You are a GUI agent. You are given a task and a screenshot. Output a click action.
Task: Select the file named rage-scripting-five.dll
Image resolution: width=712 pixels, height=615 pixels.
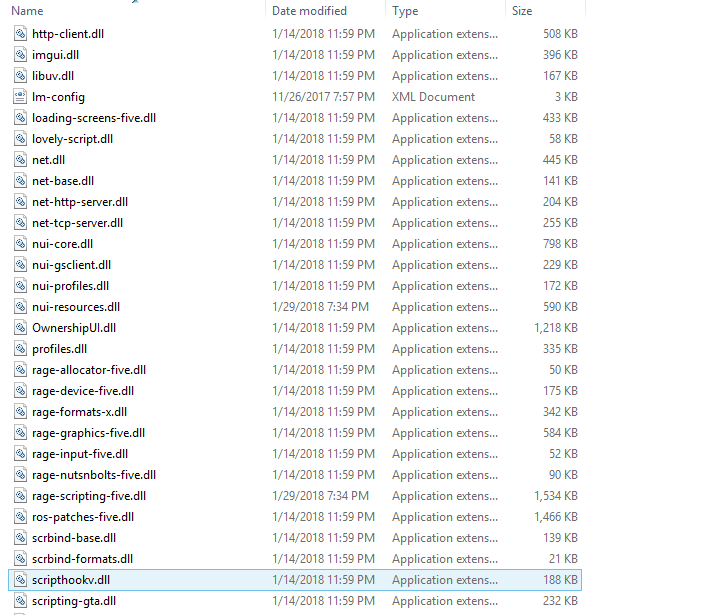coord(89,496)
